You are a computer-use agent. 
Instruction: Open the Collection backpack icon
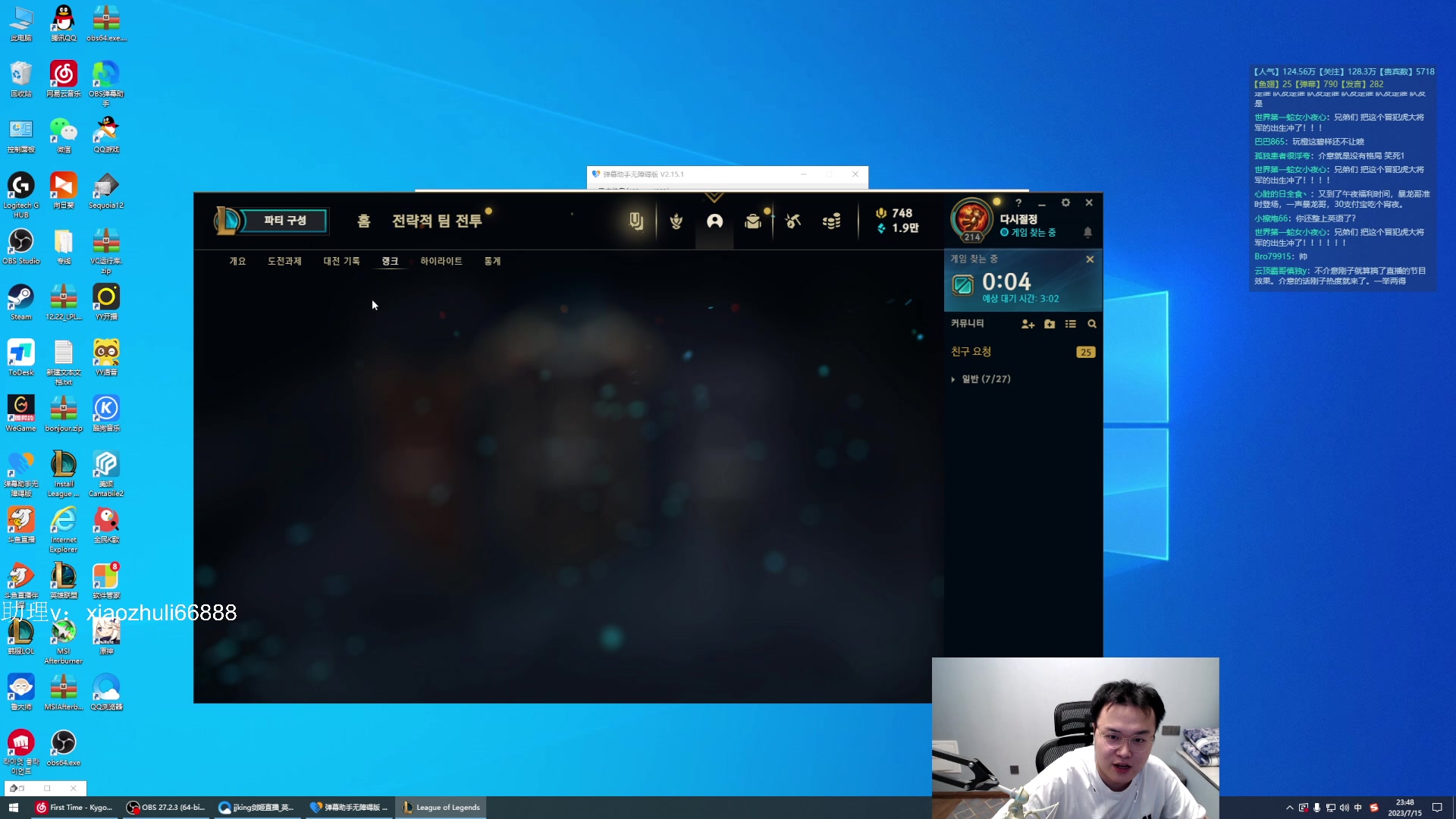coord(752,221)
